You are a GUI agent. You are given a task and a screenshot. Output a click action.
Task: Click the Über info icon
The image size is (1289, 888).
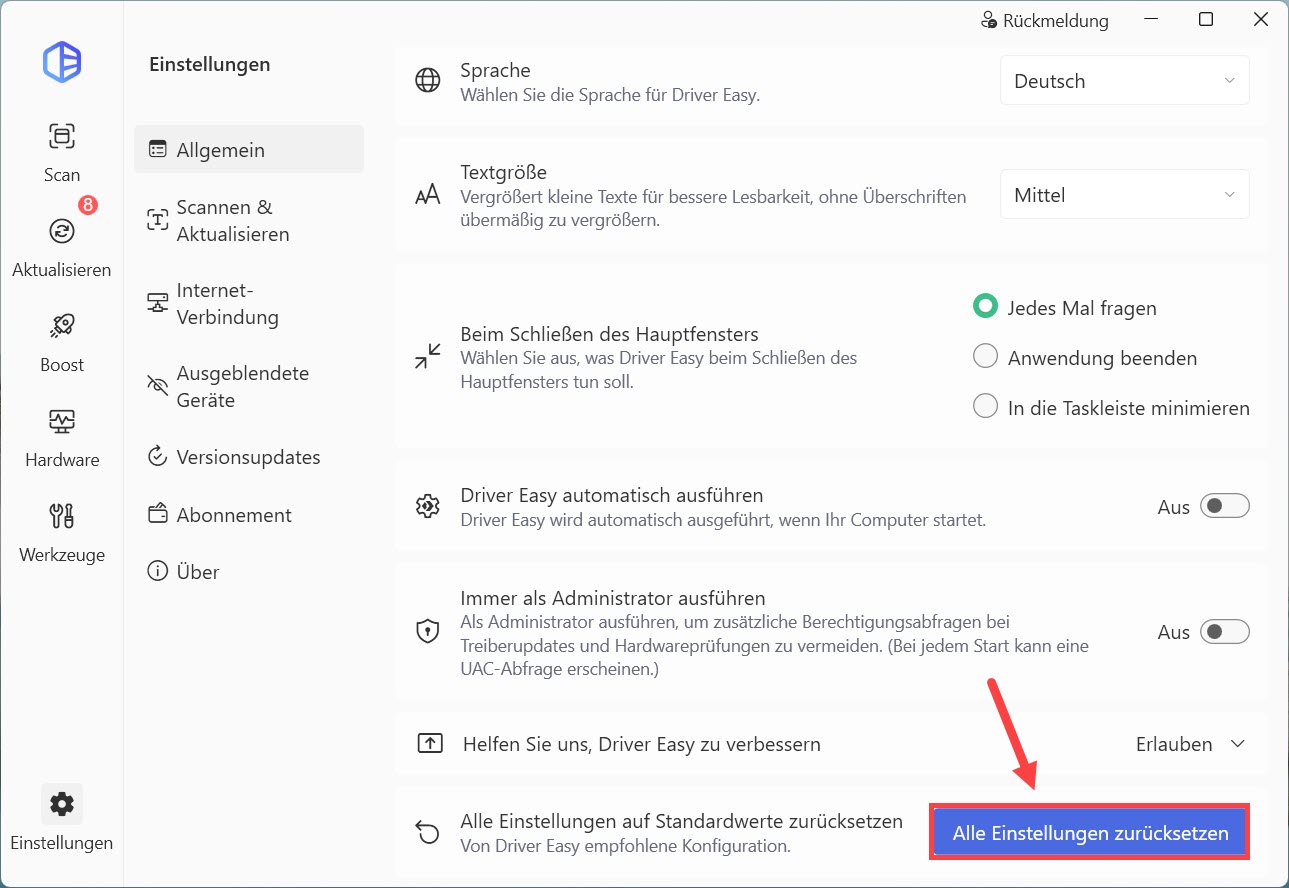pos(158,572)
